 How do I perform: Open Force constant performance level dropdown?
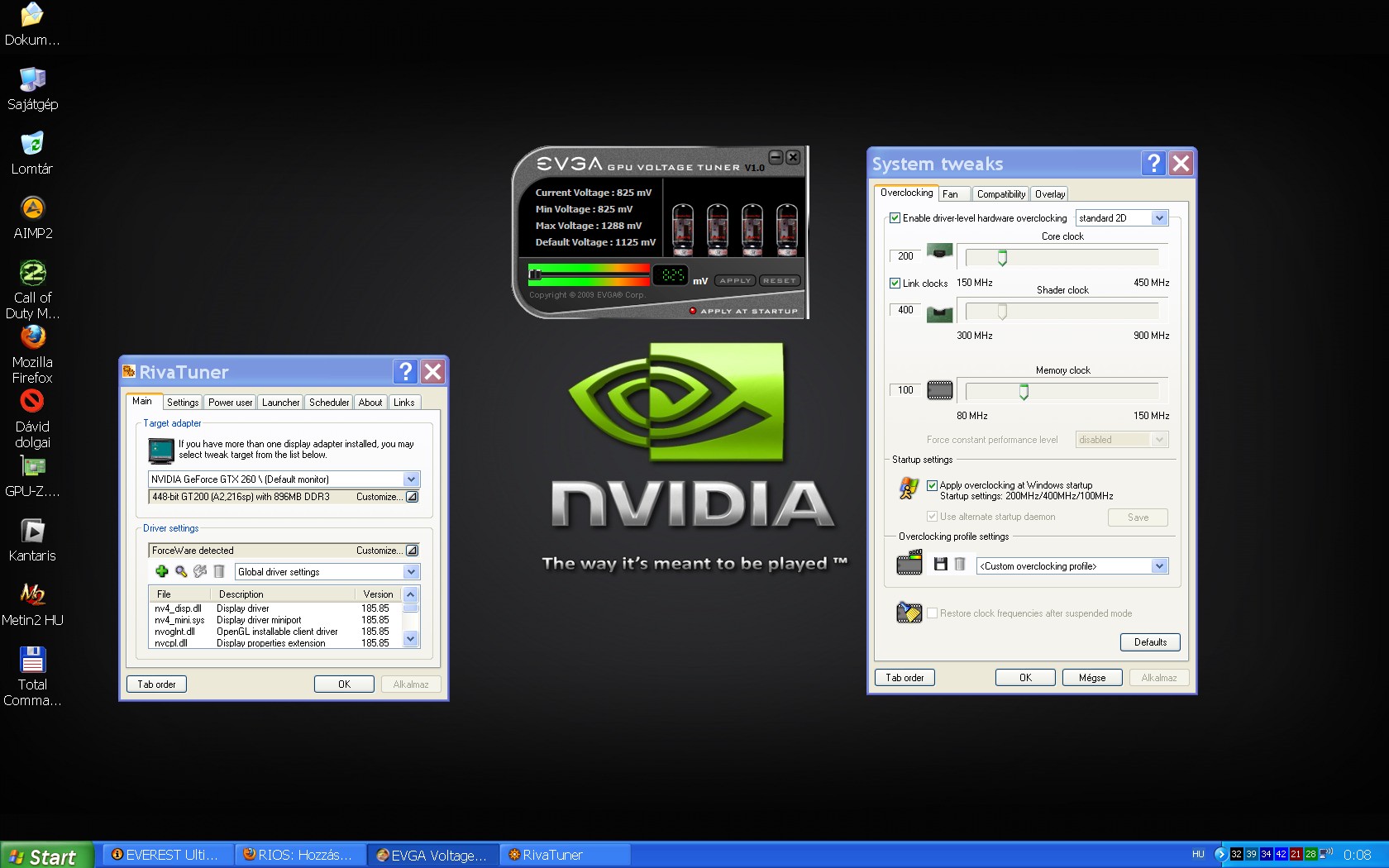[1159, 440]
